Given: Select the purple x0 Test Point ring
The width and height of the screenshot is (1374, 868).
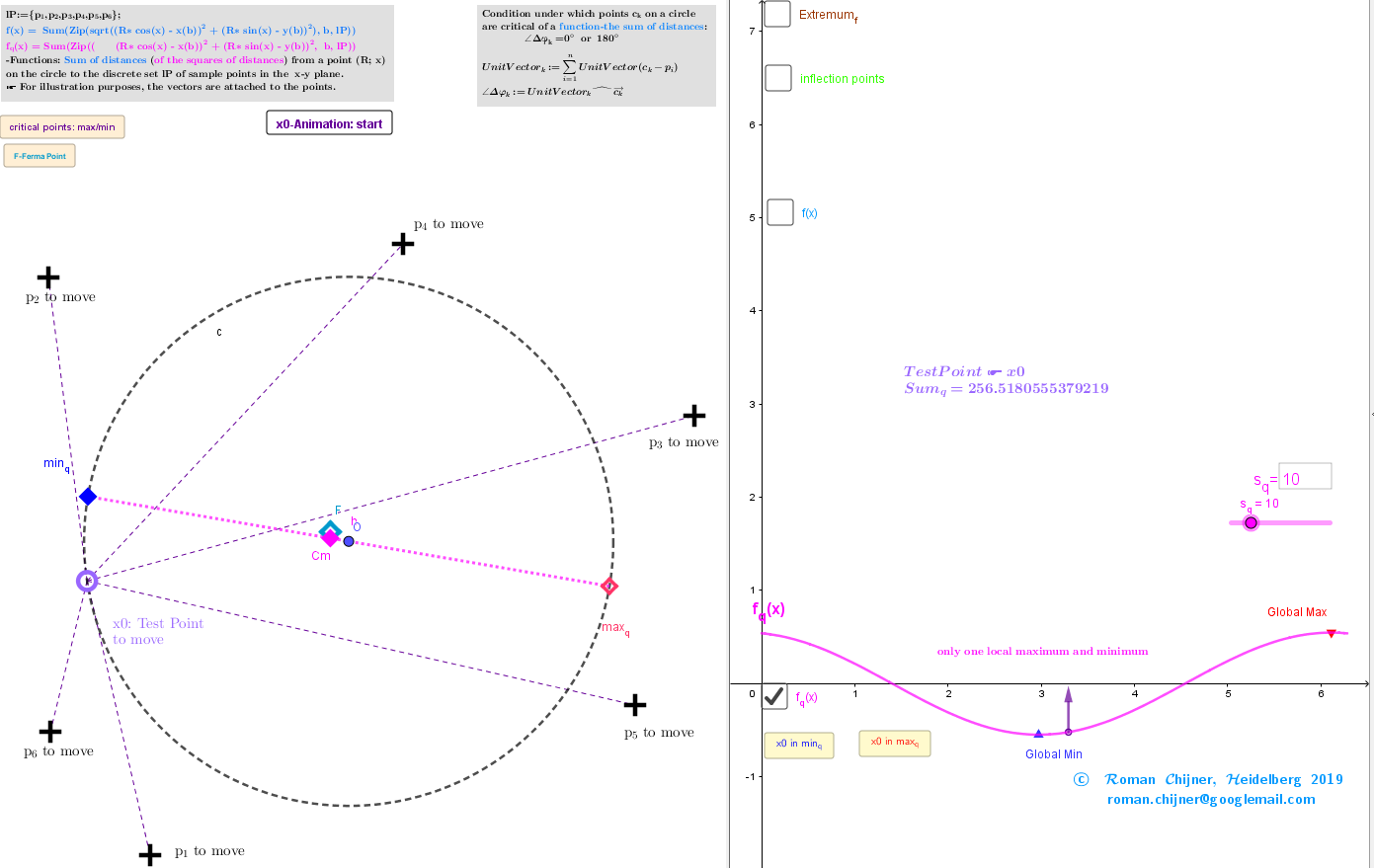Looking at the screenshot, I should coord(87,581).
